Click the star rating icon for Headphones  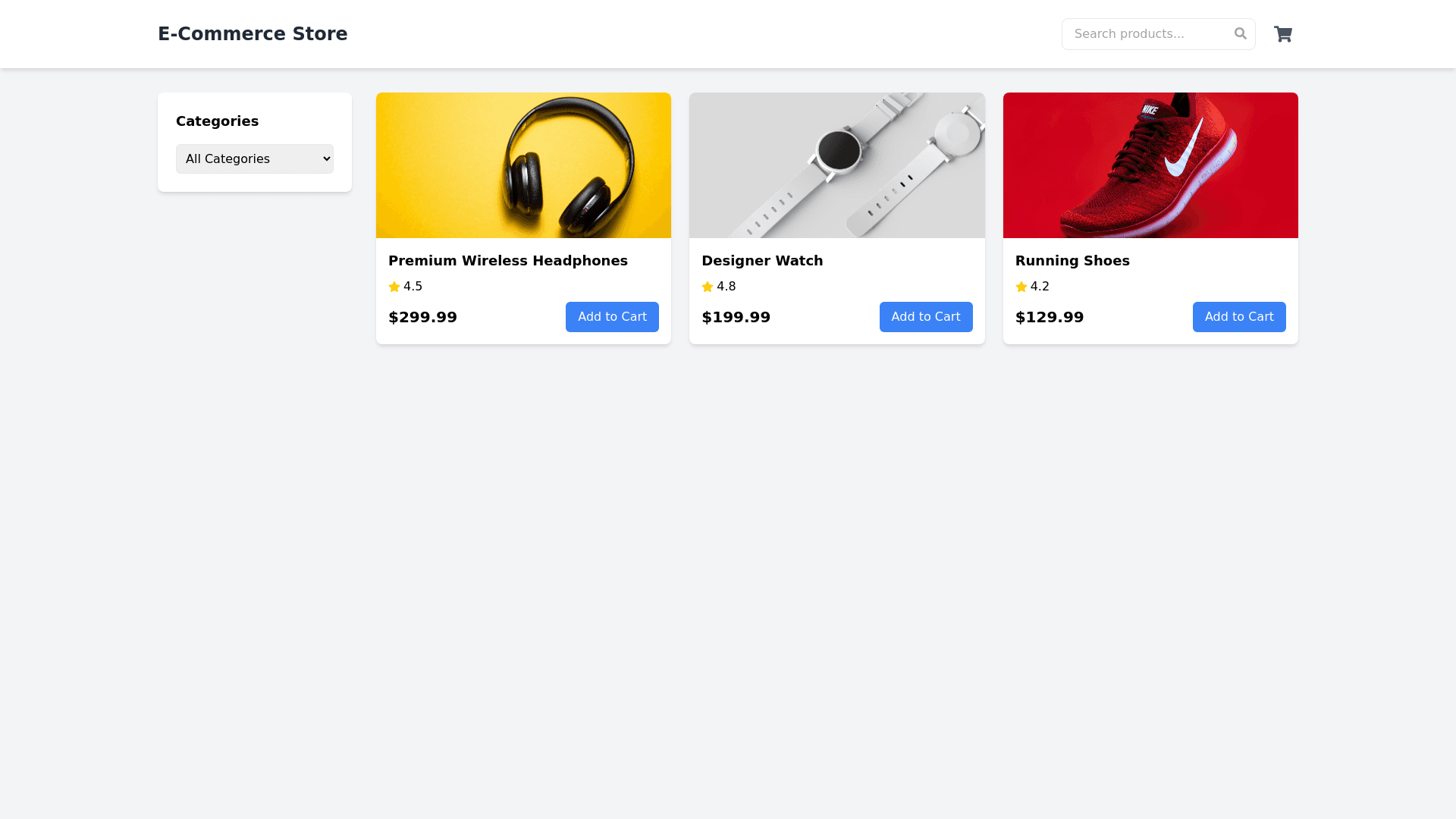[394, 287]
